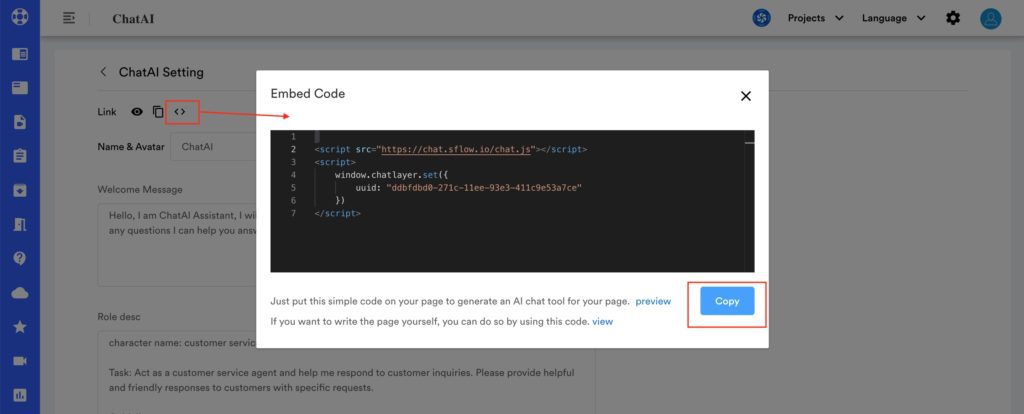Open the document file icon in sidebar
Screen dimensions: 1024x414
point(20,122)
